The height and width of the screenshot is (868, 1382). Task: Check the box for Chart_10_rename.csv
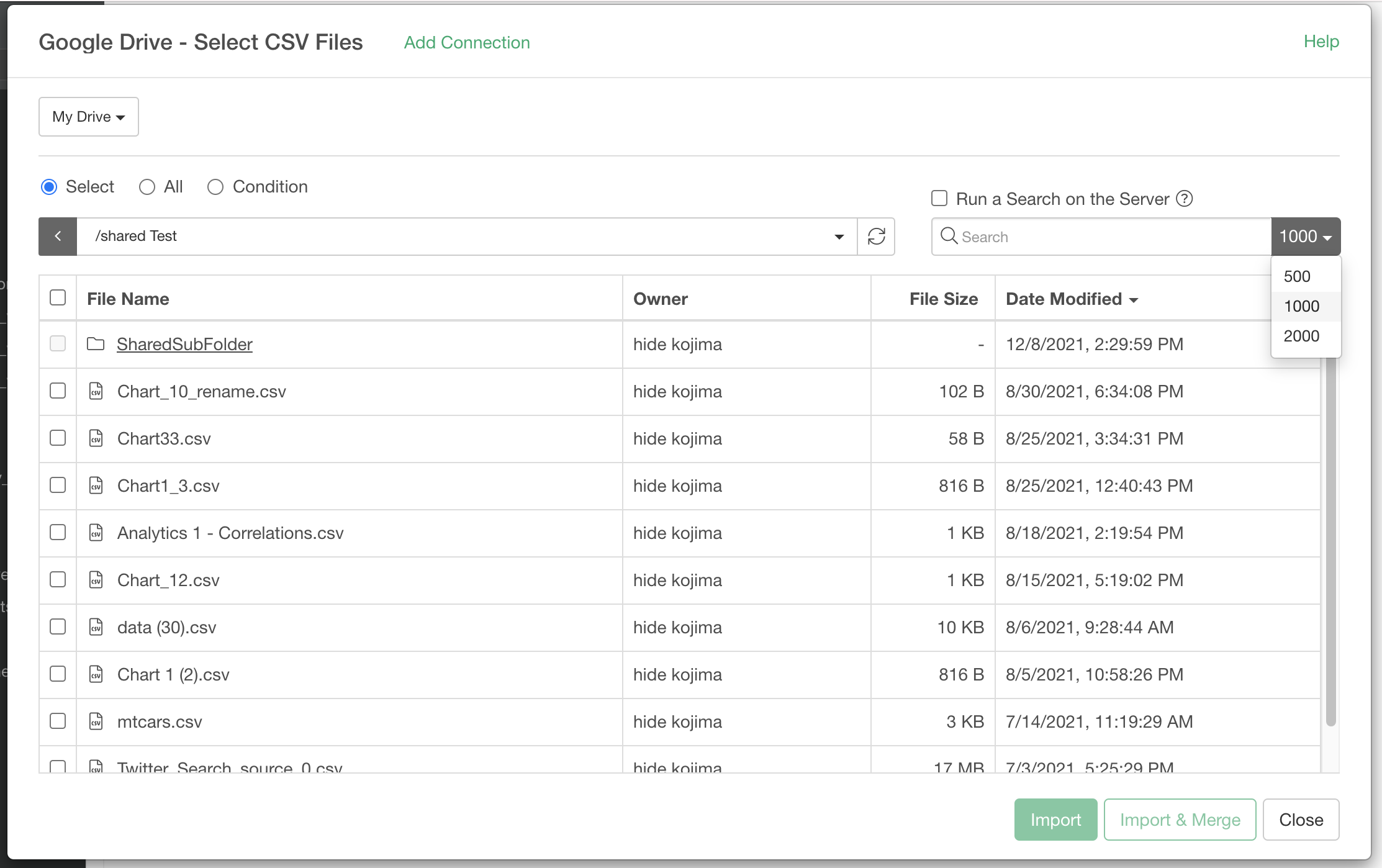coord(58,391)
